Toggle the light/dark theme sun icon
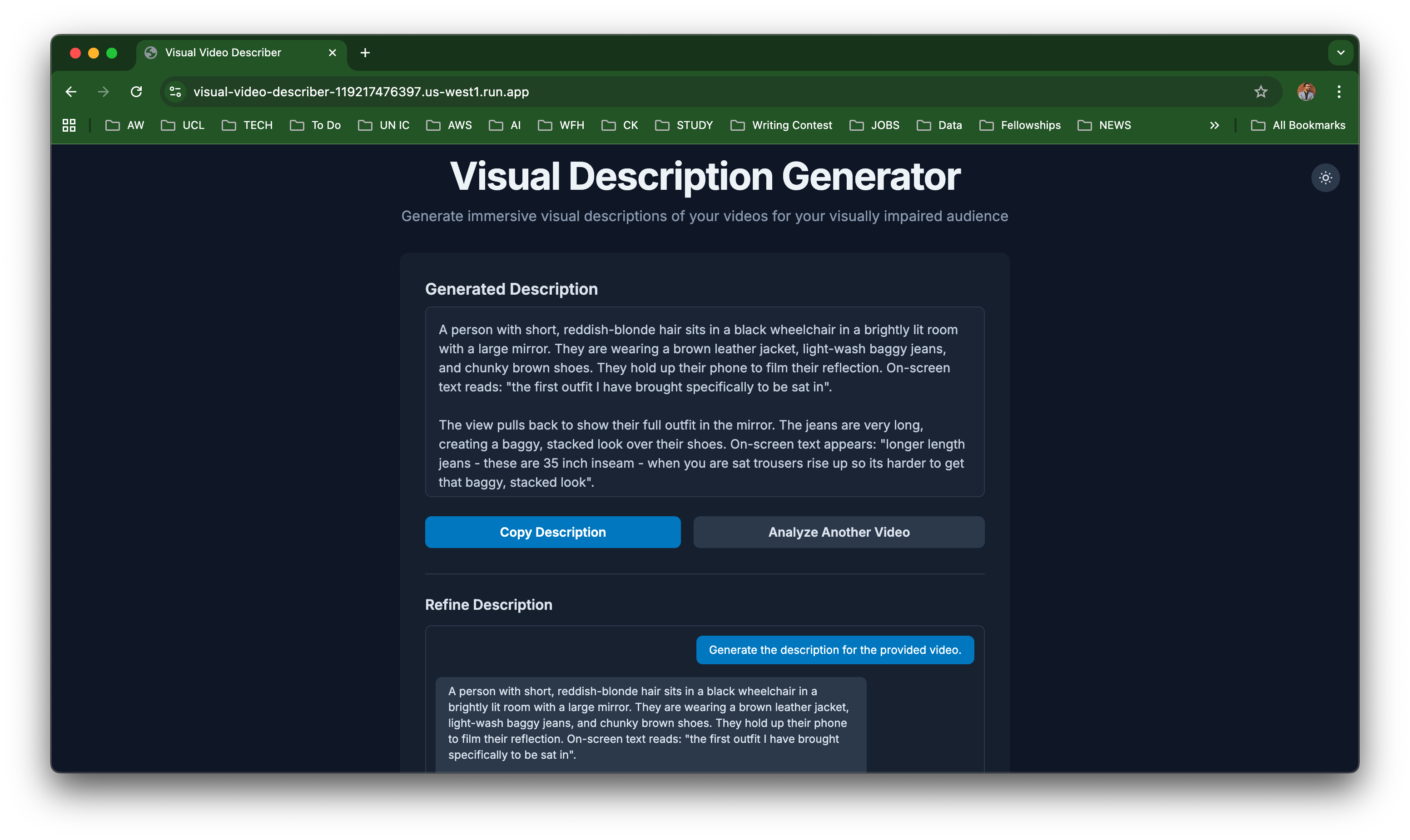 point(1325,178)
